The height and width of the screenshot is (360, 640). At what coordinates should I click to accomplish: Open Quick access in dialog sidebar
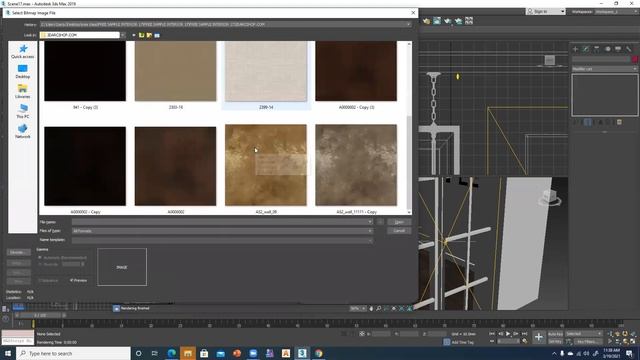pos(22,51)
